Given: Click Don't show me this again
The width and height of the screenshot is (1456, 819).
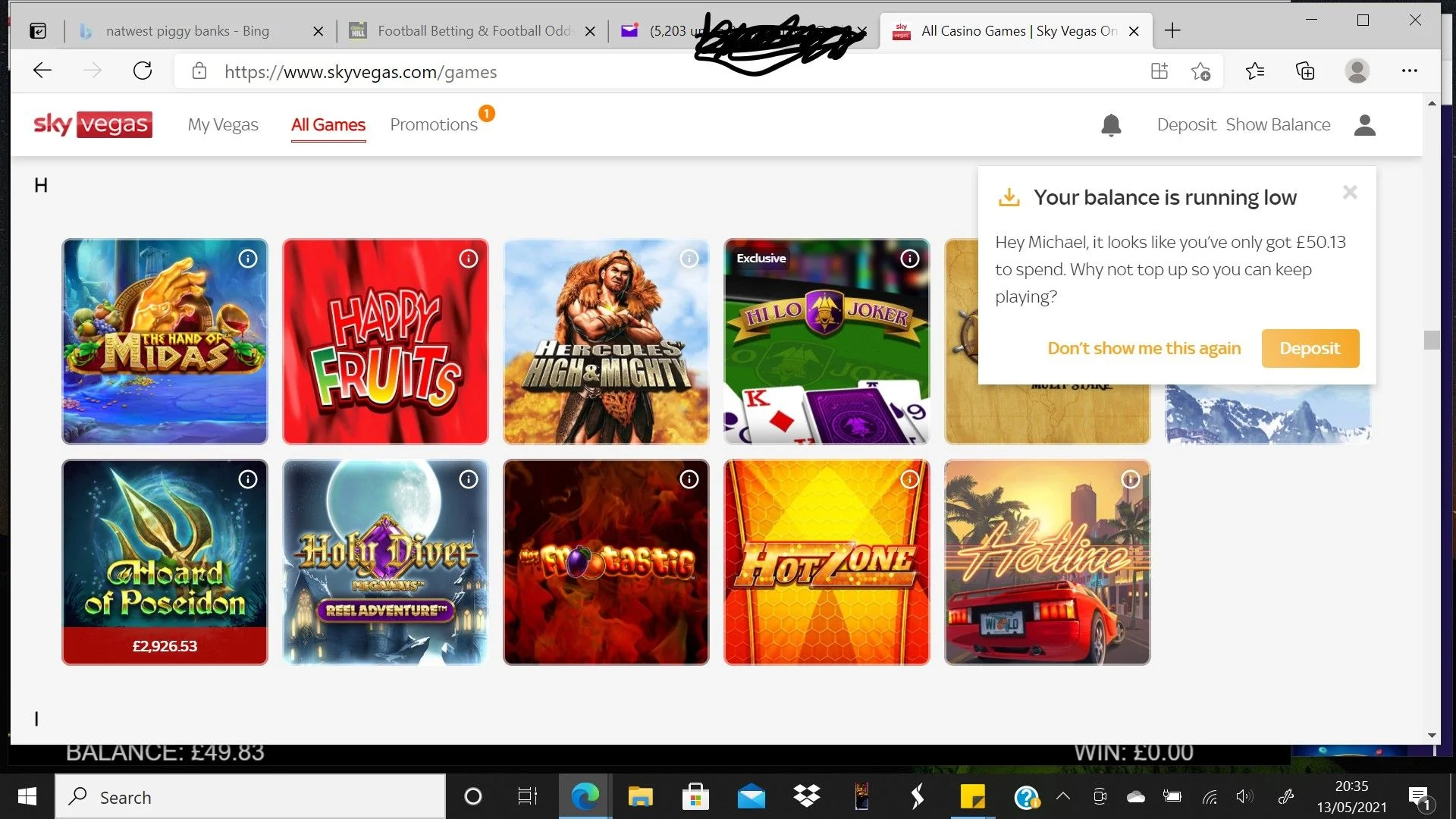Looking at the screenshot, I should [x=1144, y=348].
